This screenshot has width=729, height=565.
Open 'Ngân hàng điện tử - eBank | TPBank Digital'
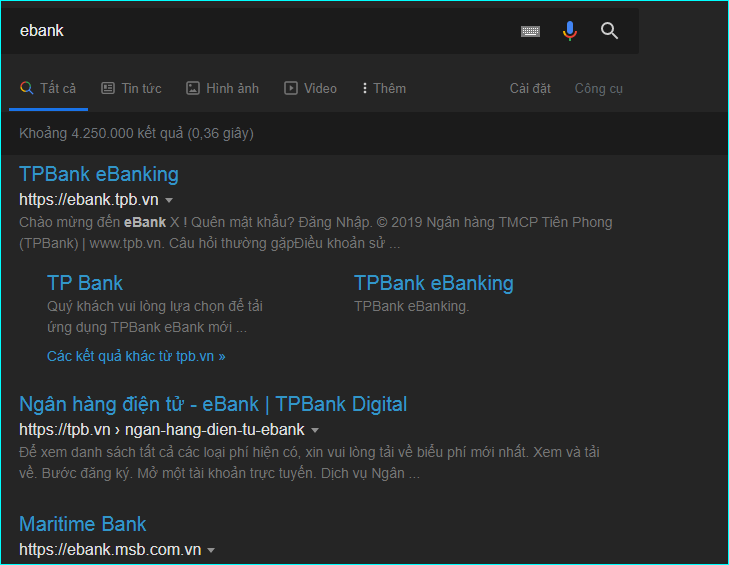click(x=213, y=404)
